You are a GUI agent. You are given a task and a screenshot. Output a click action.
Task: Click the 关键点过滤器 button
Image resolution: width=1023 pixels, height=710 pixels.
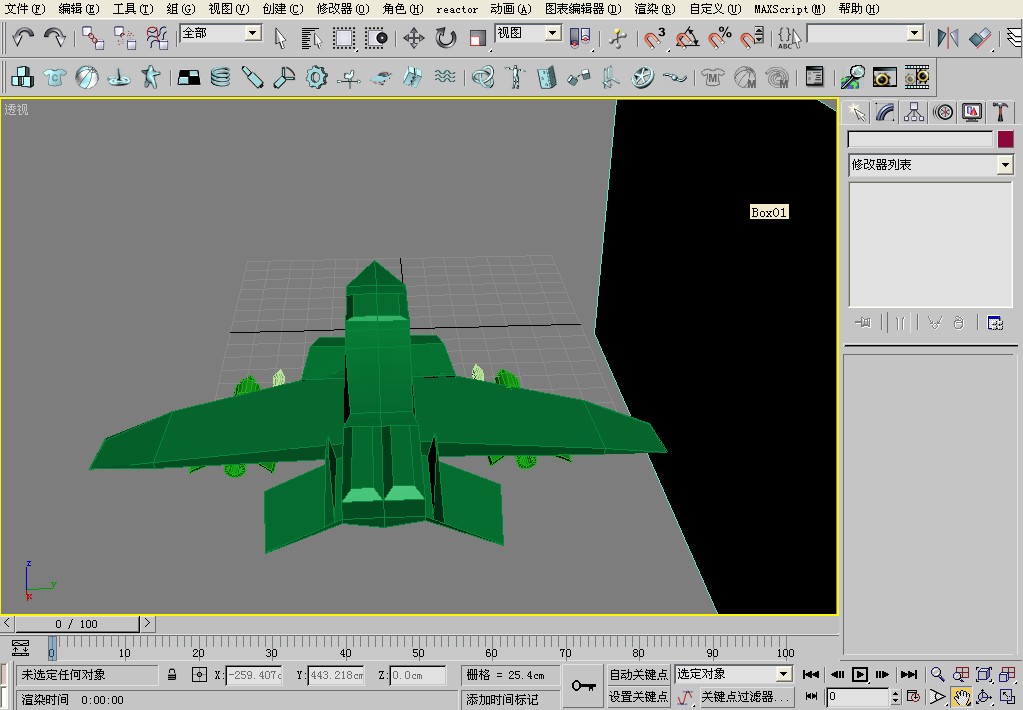point(745,697)
